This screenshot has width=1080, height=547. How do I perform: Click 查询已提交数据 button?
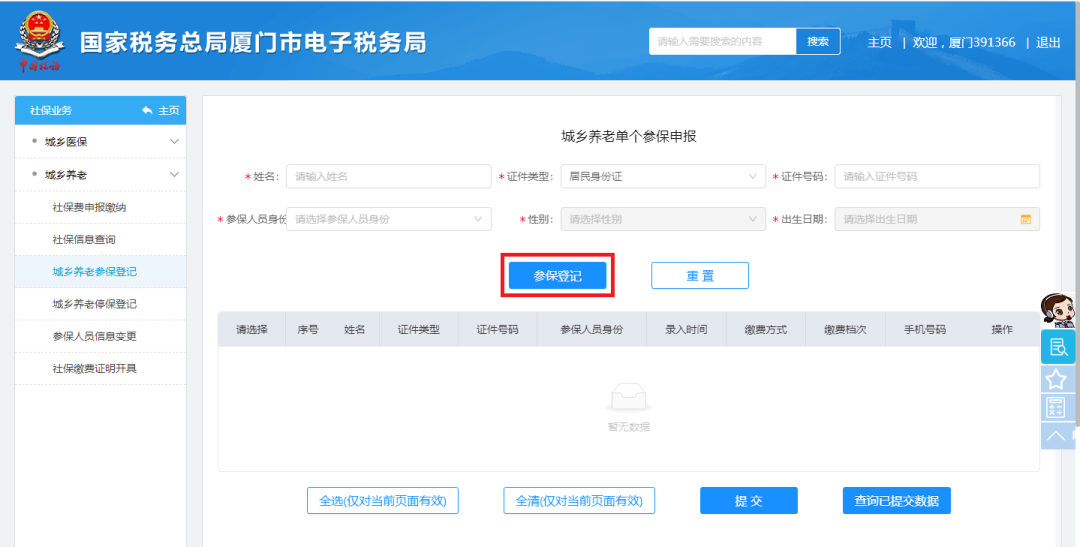[x=896, y=501]
